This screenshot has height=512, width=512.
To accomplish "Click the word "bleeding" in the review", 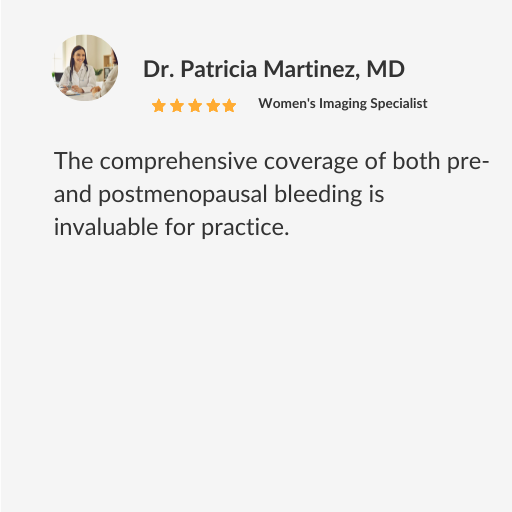I will coord(318,194).
